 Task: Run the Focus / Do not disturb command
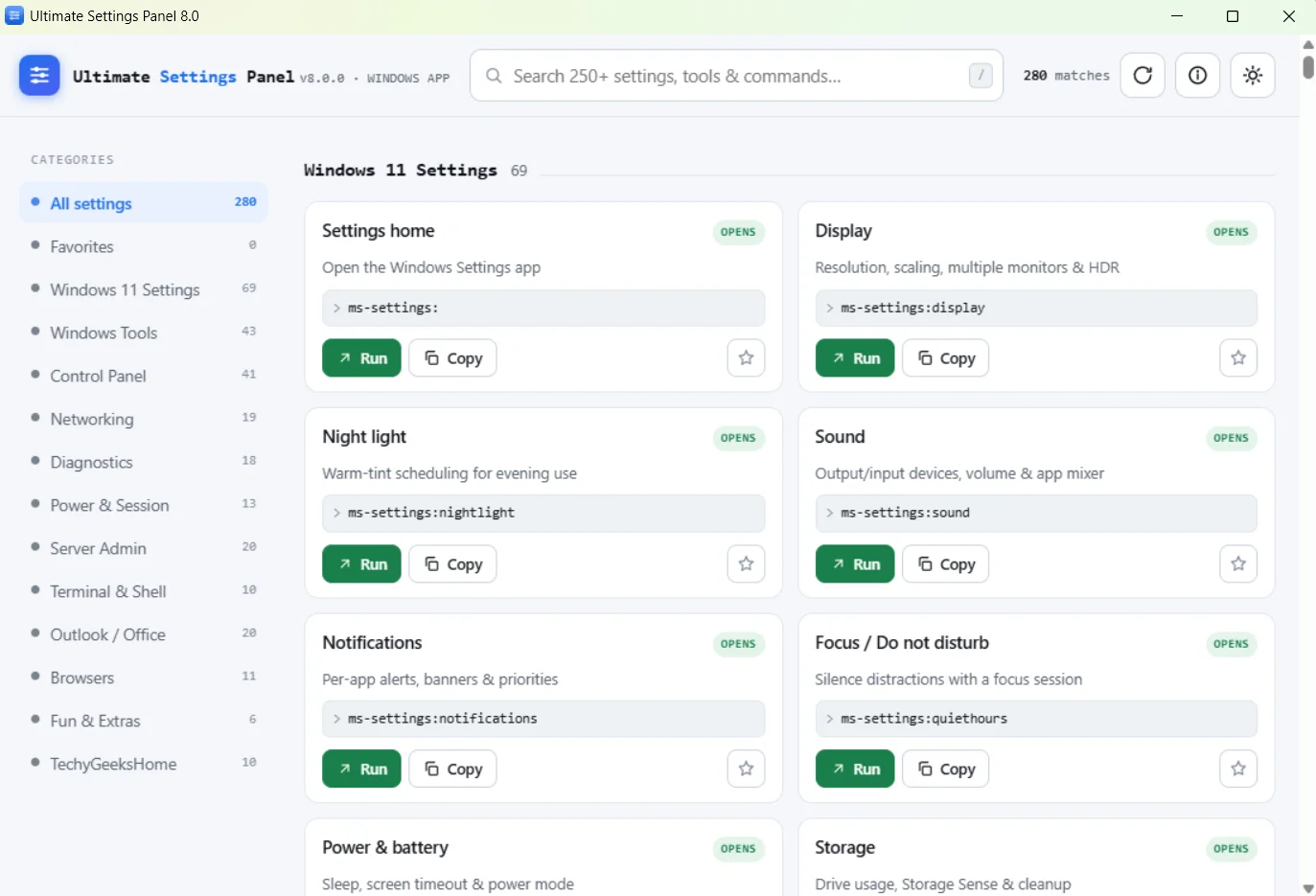(855, 769)
